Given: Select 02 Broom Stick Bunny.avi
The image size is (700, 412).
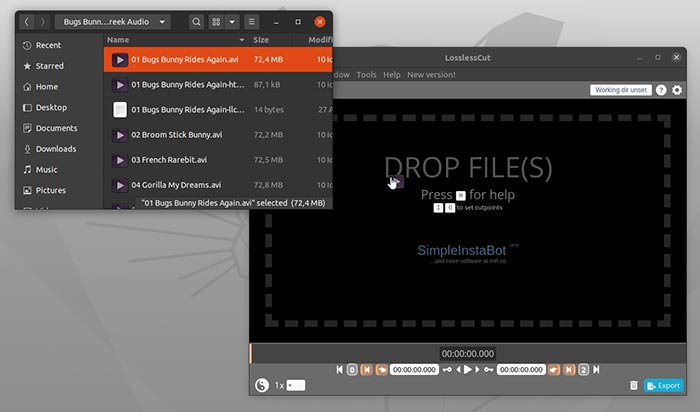Looking at the screenshot, I should coord(218,135).
